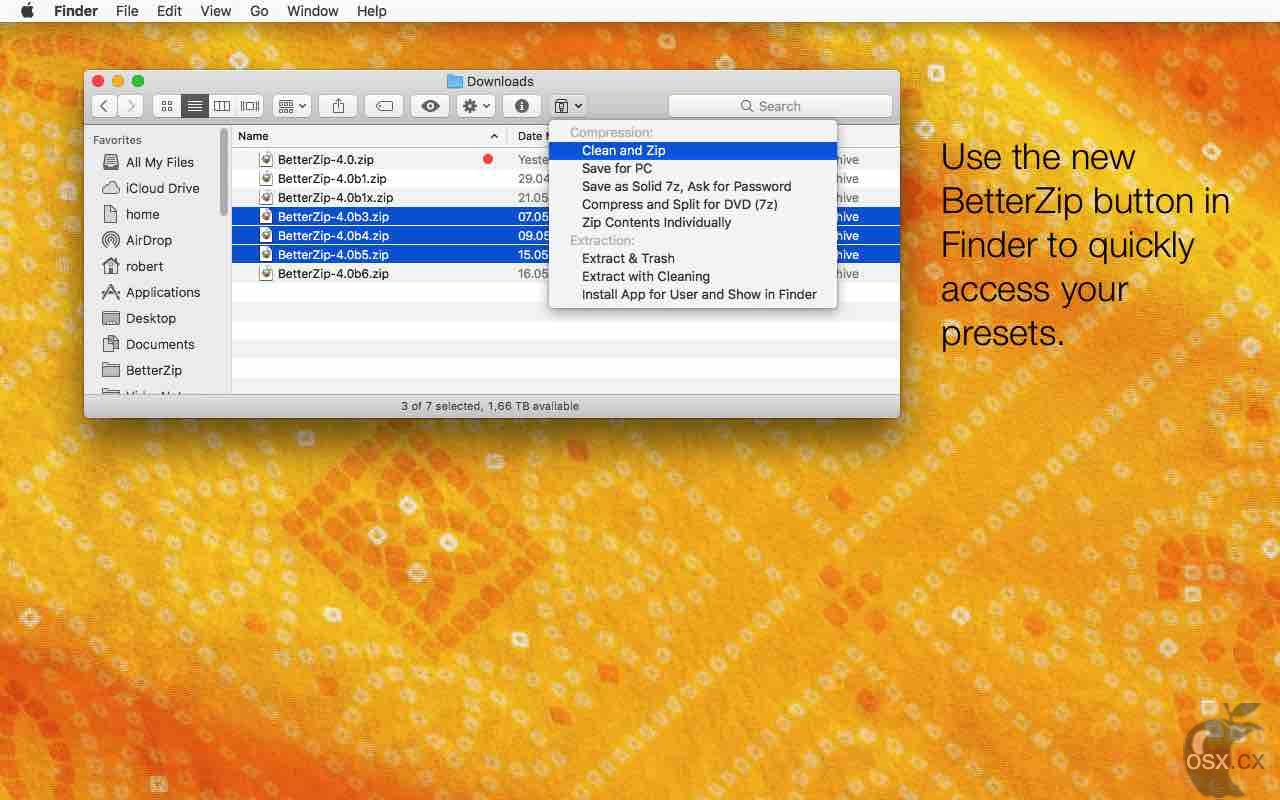The image size is (1280, 800).
Task: Switch to column view
Action: [222, 106]
